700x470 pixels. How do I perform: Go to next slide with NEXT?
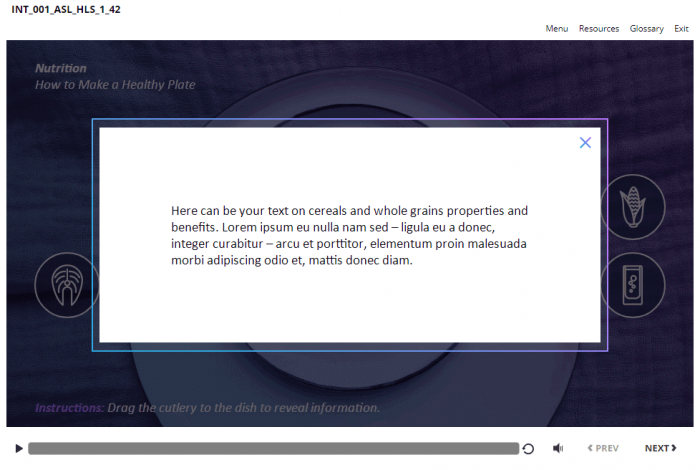pos(659,449)
